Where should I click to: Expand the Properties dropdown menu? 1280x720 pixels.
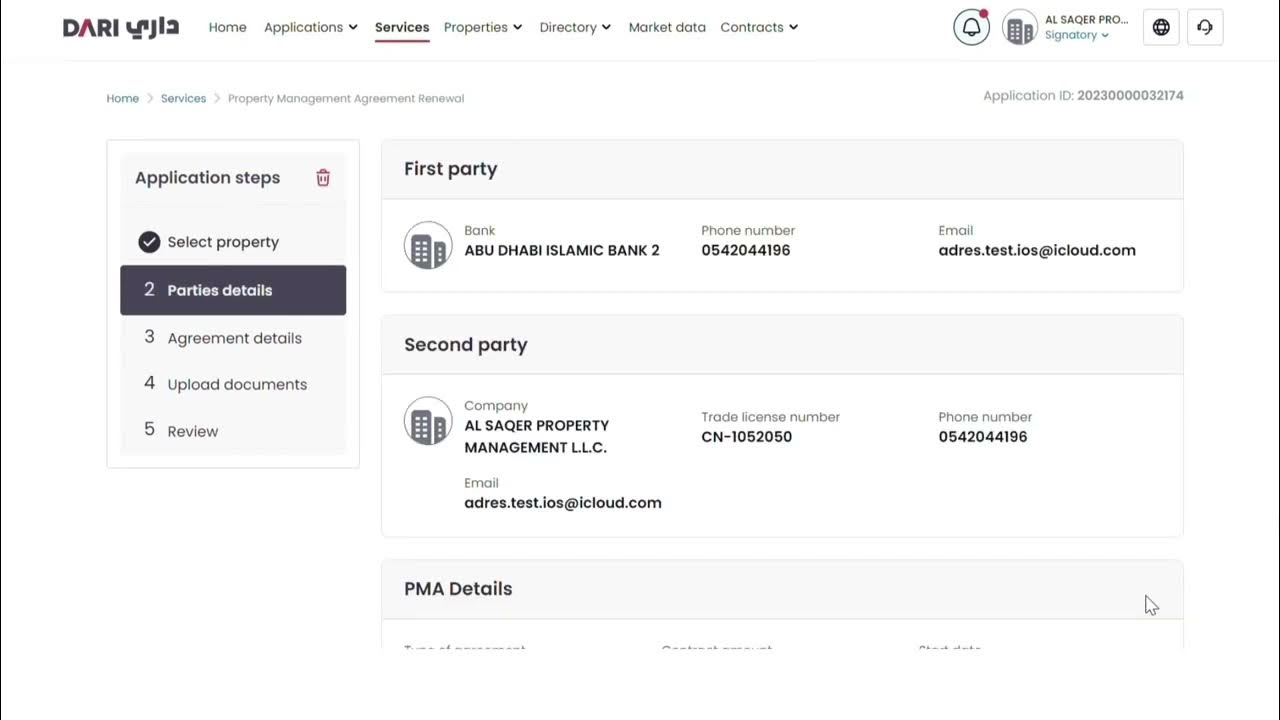(483, 27)
